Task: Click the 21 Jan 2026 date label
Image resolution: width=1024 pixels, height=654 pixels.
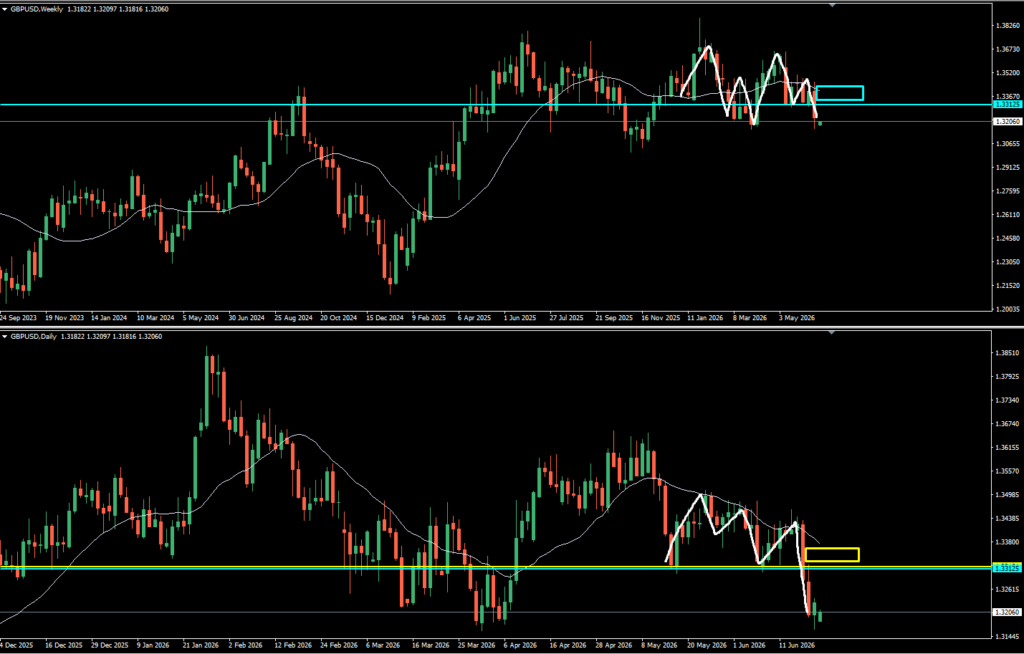Action: 201,645
